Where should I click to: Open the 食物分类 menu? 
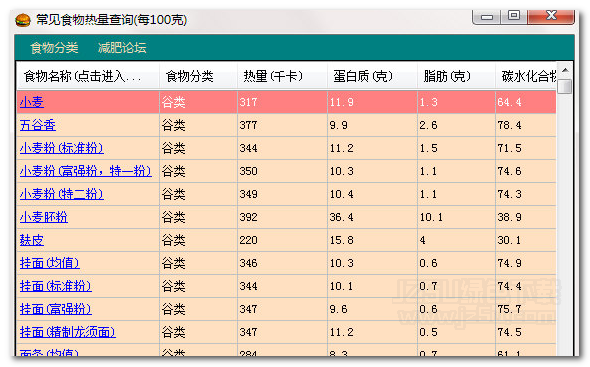coord(55,48)
